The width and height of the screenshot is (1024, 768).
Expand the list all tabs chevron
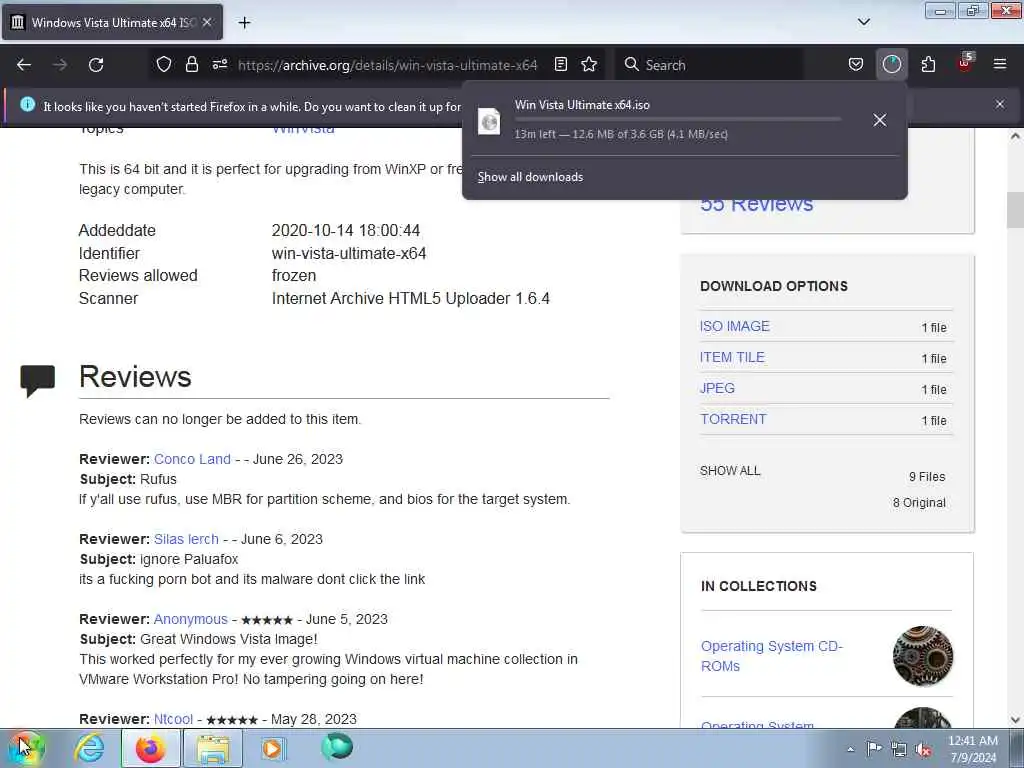click(864, 22)
